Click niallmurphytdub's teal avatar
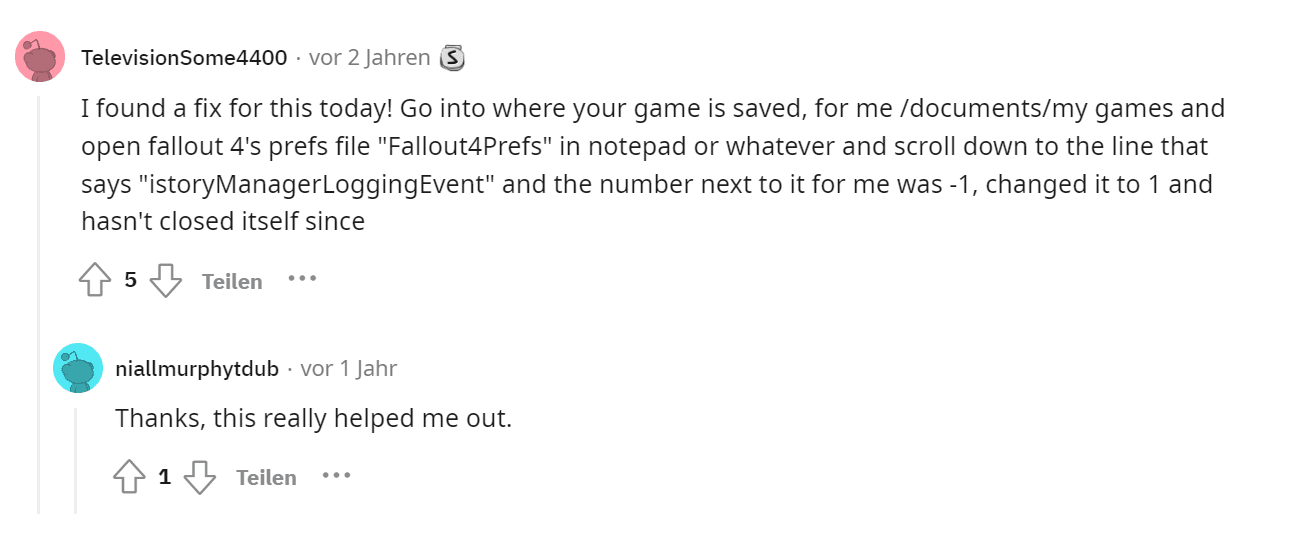1307x544 pixels. point(78,368)
